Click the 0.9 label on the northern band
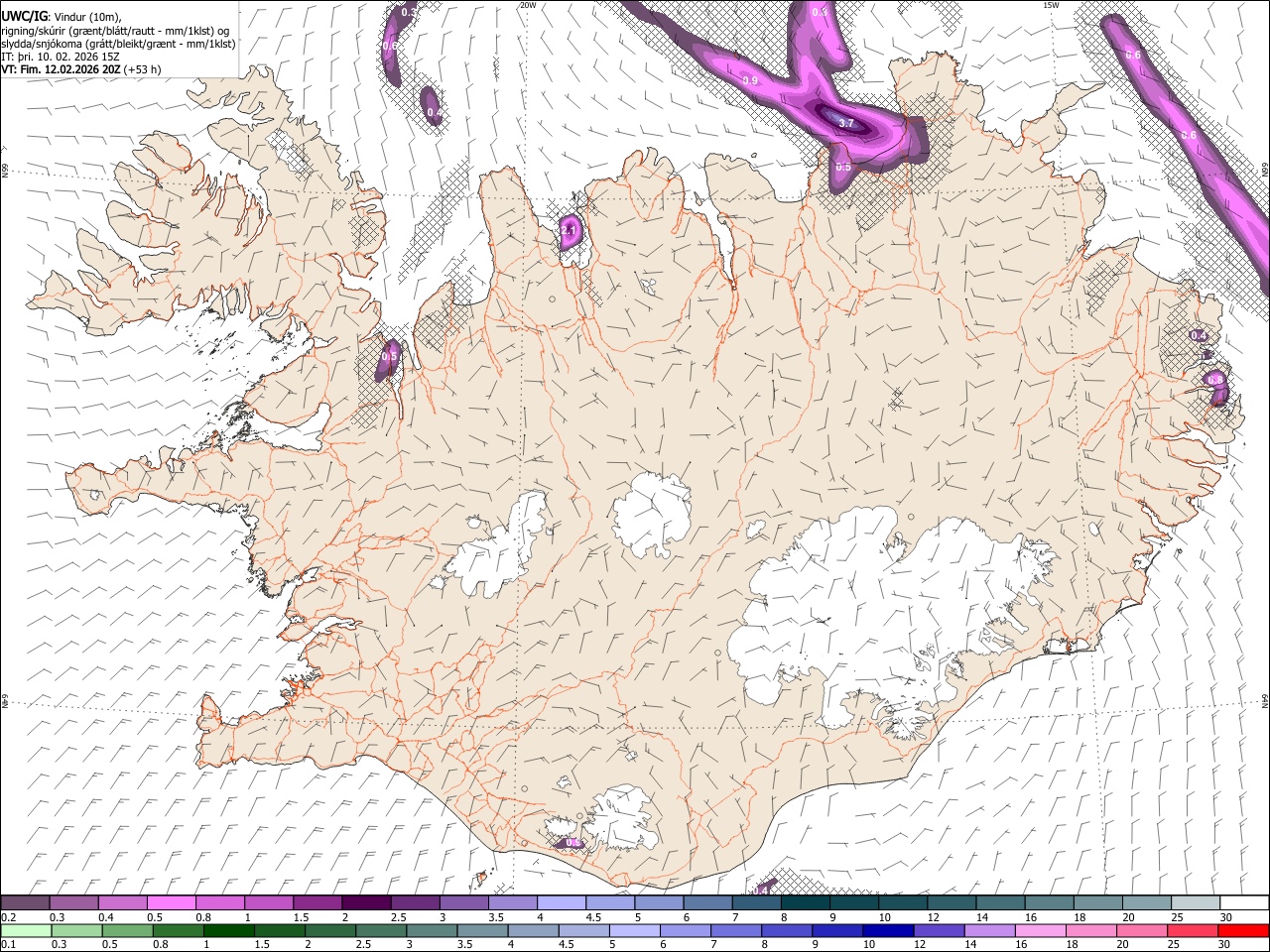This screenshot has height=952, width=1270. pos(750,80)
